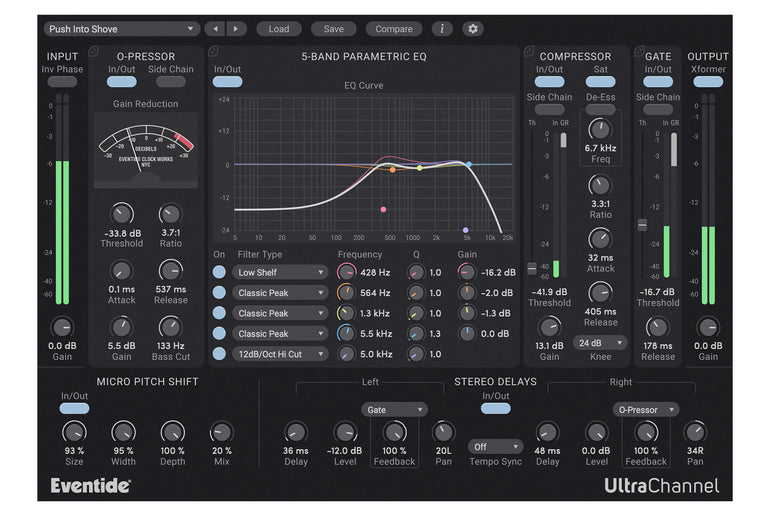The image size is (770, 515).
Task: Select pink EQ node below curve
Action: [384, 210]
